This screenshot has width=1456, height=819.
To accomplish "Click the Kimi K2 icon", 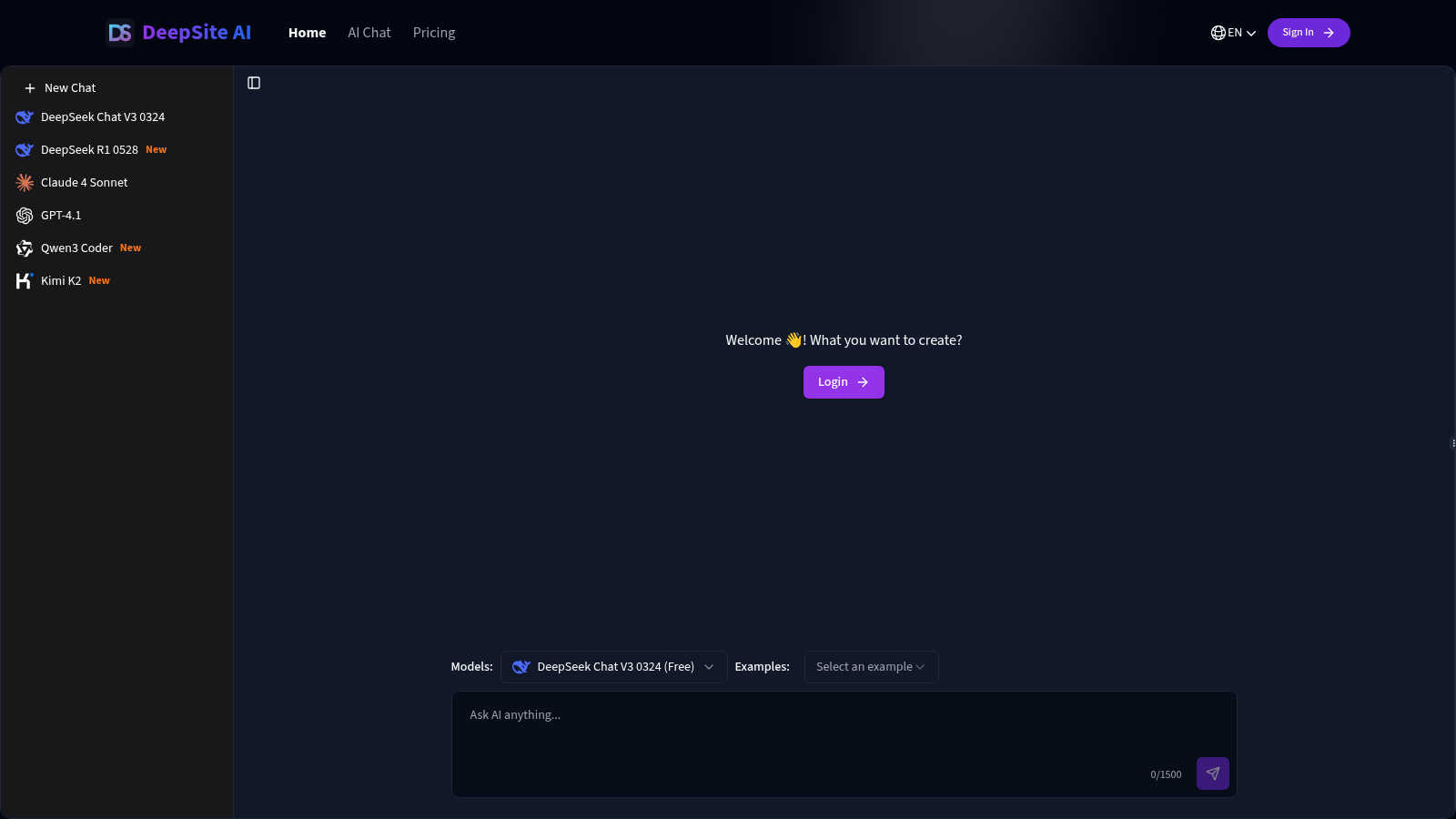I will point(25,281).
